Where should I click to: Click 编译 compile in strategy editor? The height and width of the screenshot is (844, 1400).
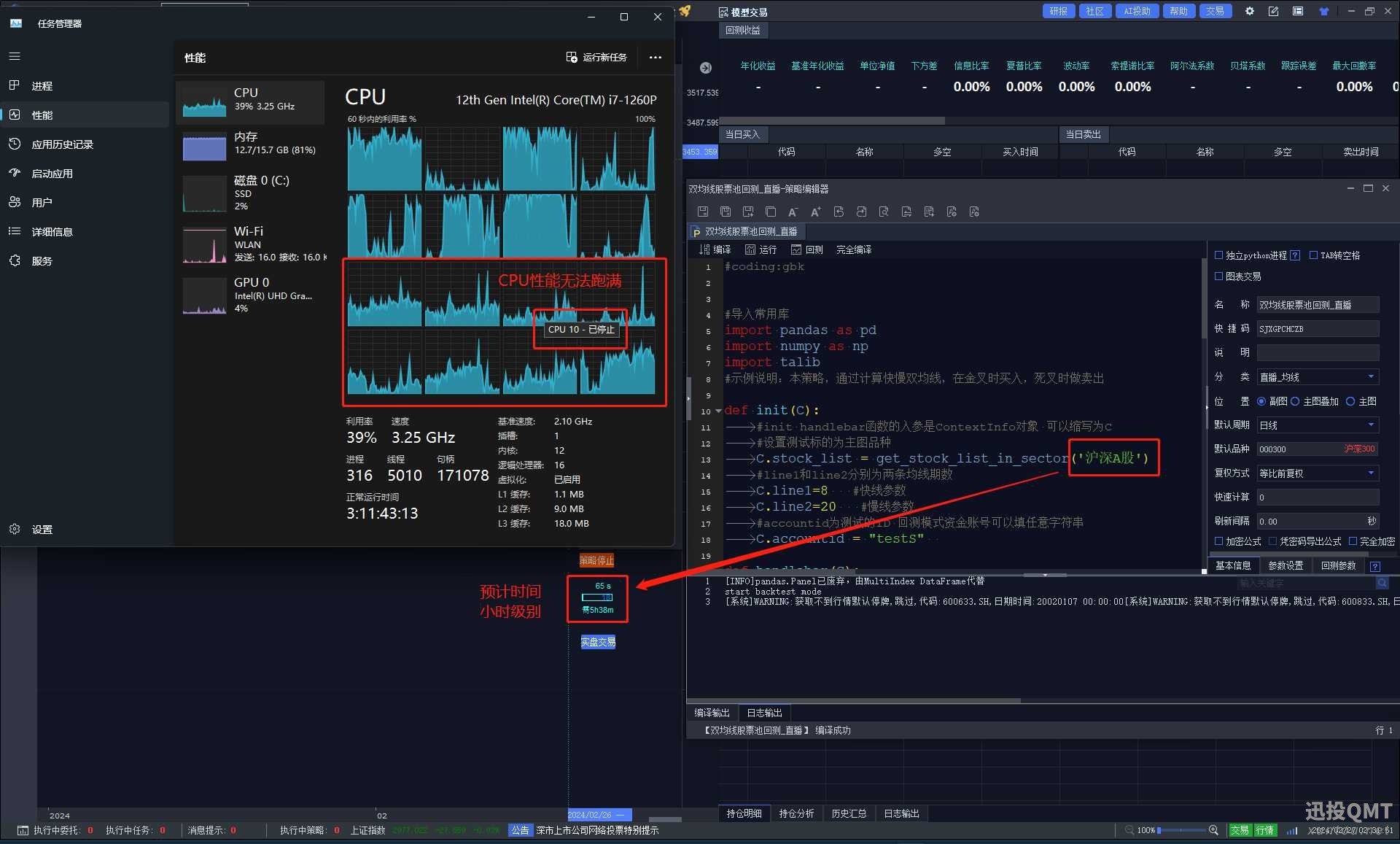coord(715,249)
